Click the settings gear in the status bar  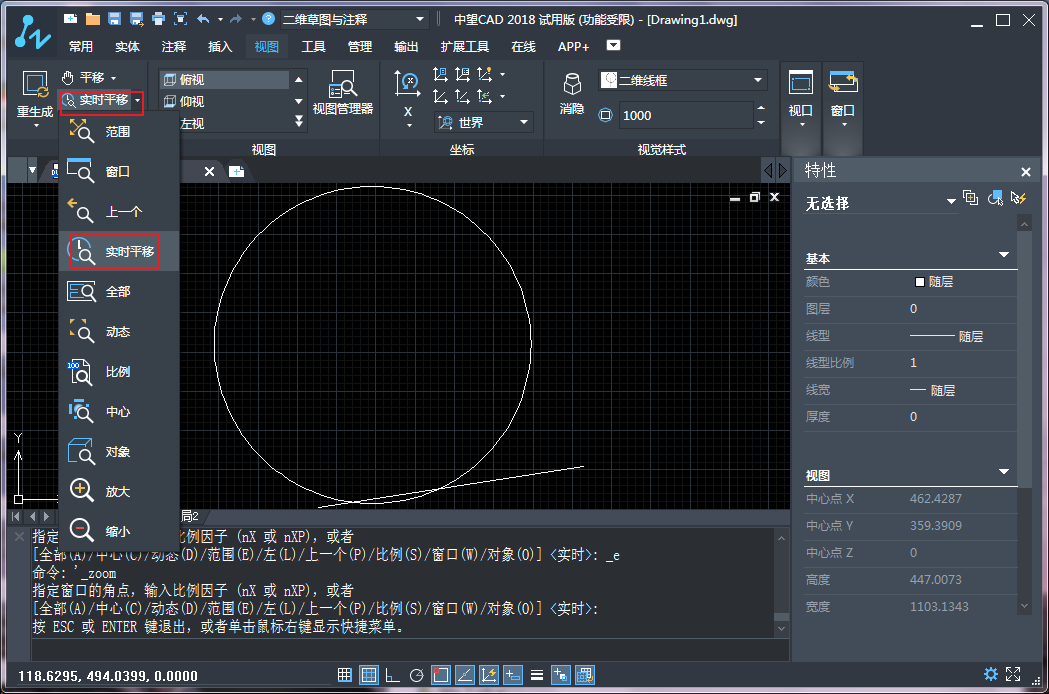point(991,674)
